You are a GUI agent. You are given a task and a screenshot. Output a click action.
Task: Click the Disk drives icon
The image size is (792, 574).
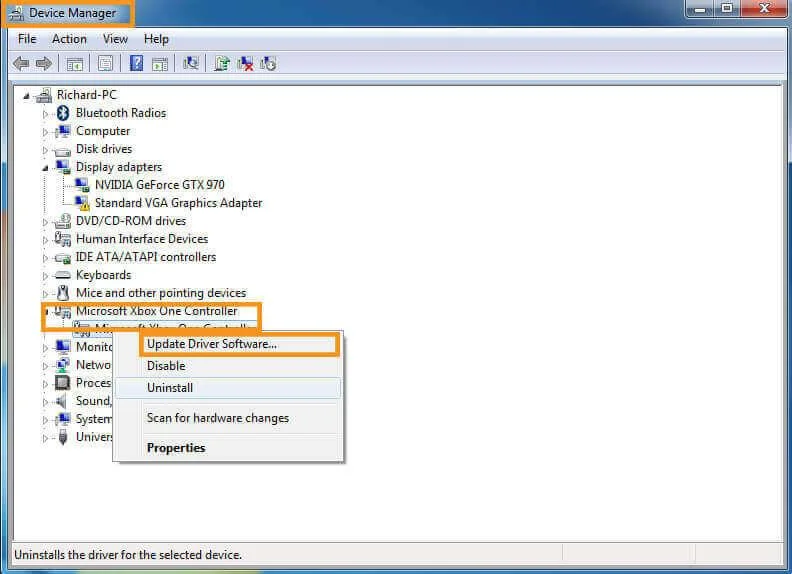tap(63, 150)
